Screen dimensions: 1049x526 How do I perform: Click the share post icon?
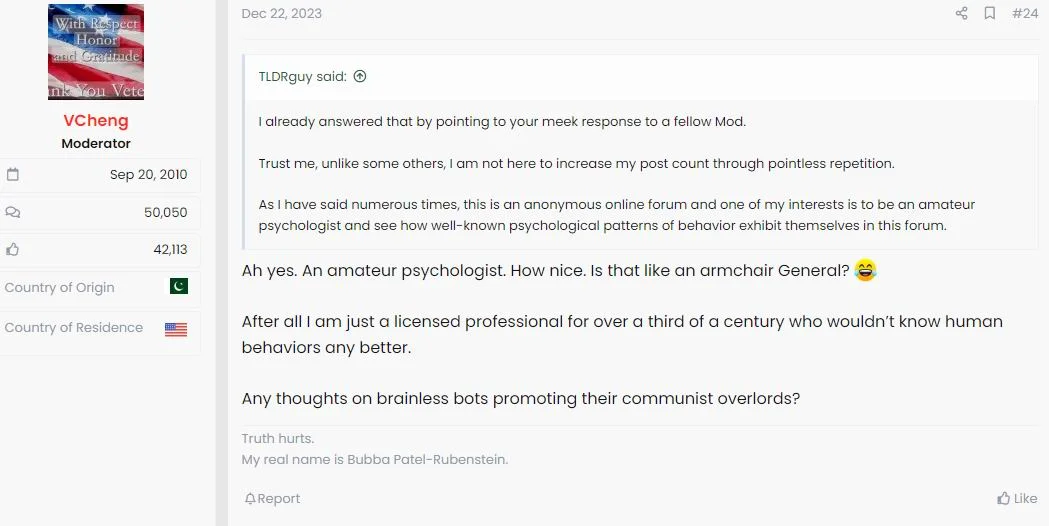tap(961, 13)
